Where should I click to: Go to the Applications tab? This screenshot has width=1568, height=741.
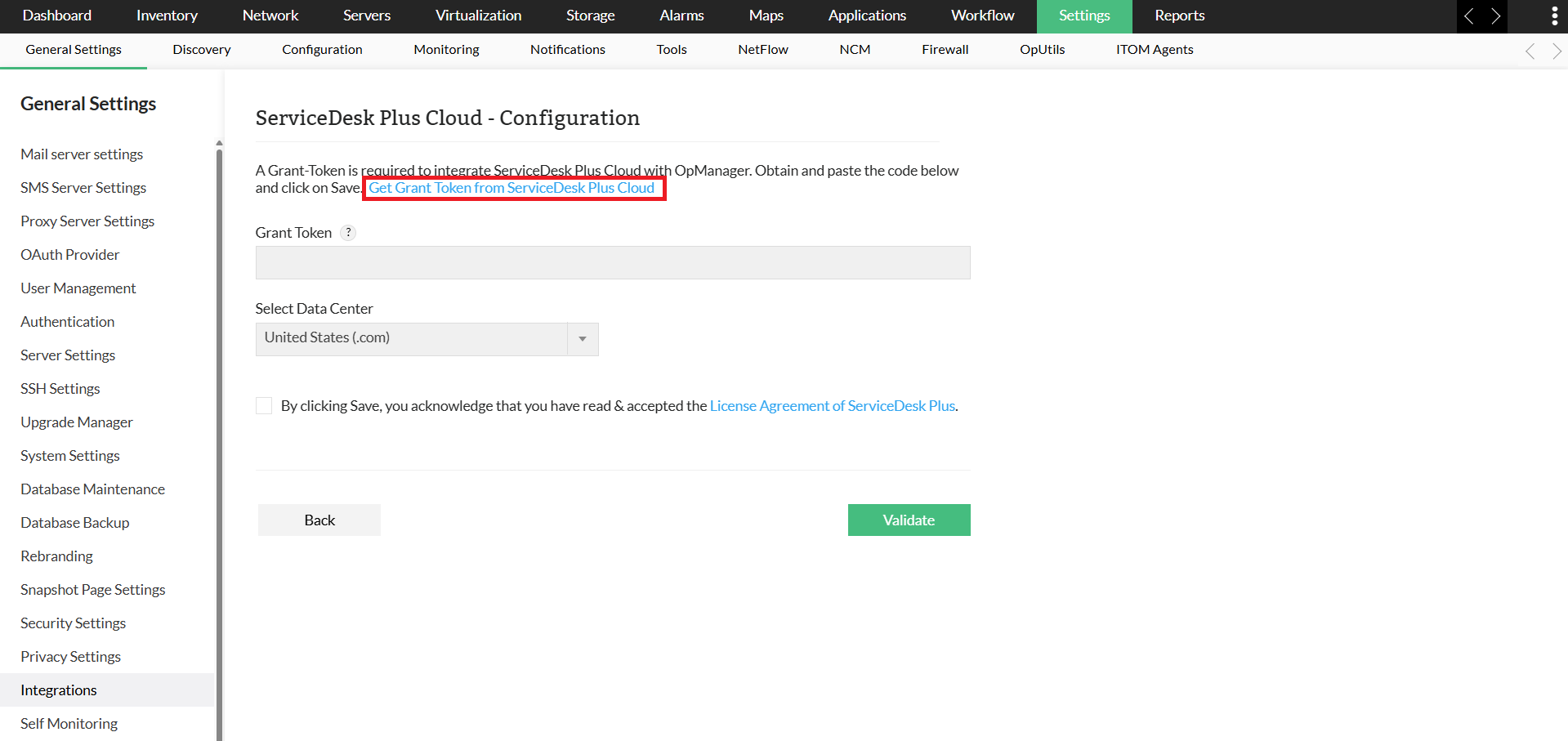[867, 16]
